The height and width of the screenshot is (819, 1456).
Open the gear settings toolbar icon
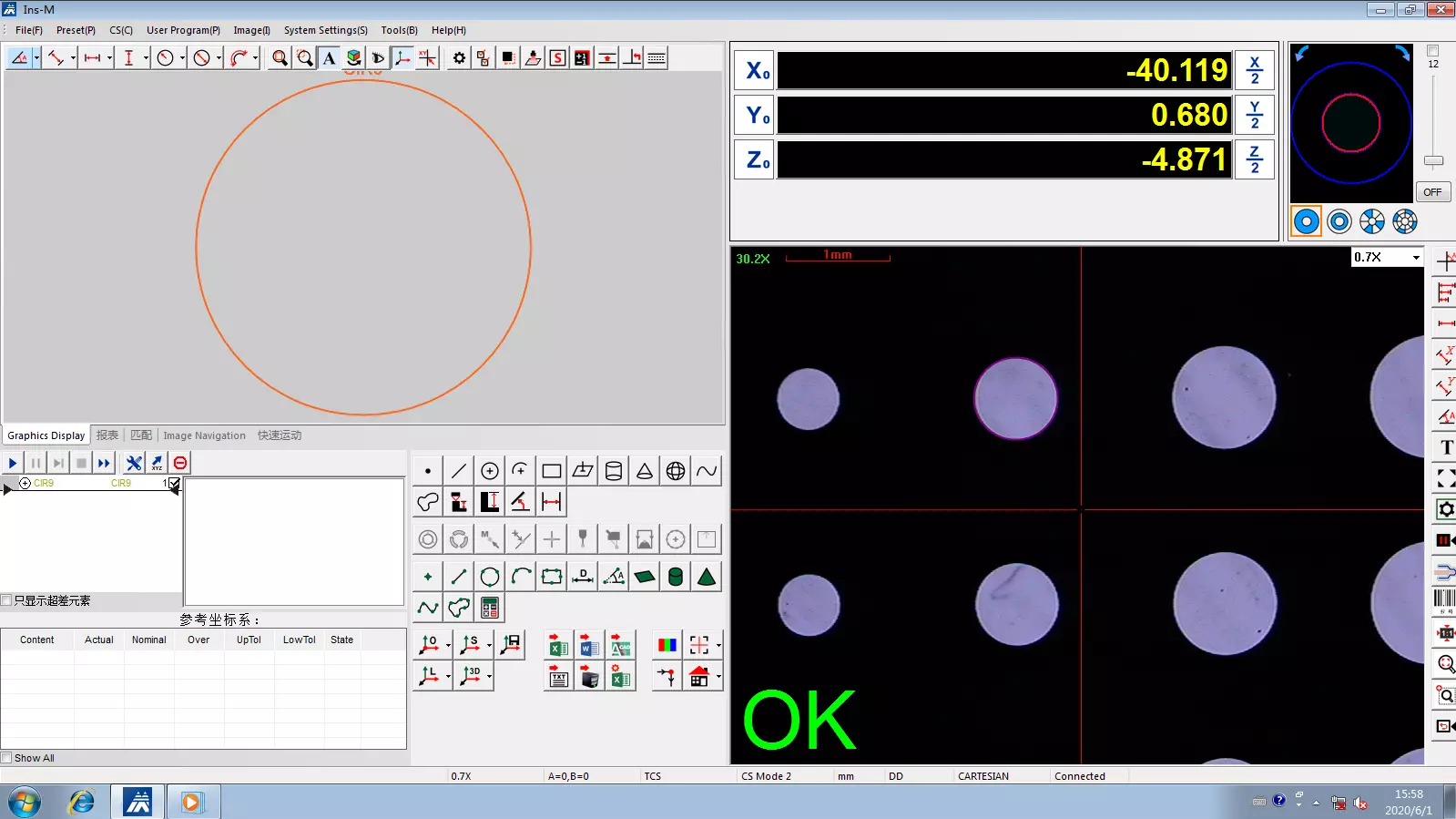[459, 58]
